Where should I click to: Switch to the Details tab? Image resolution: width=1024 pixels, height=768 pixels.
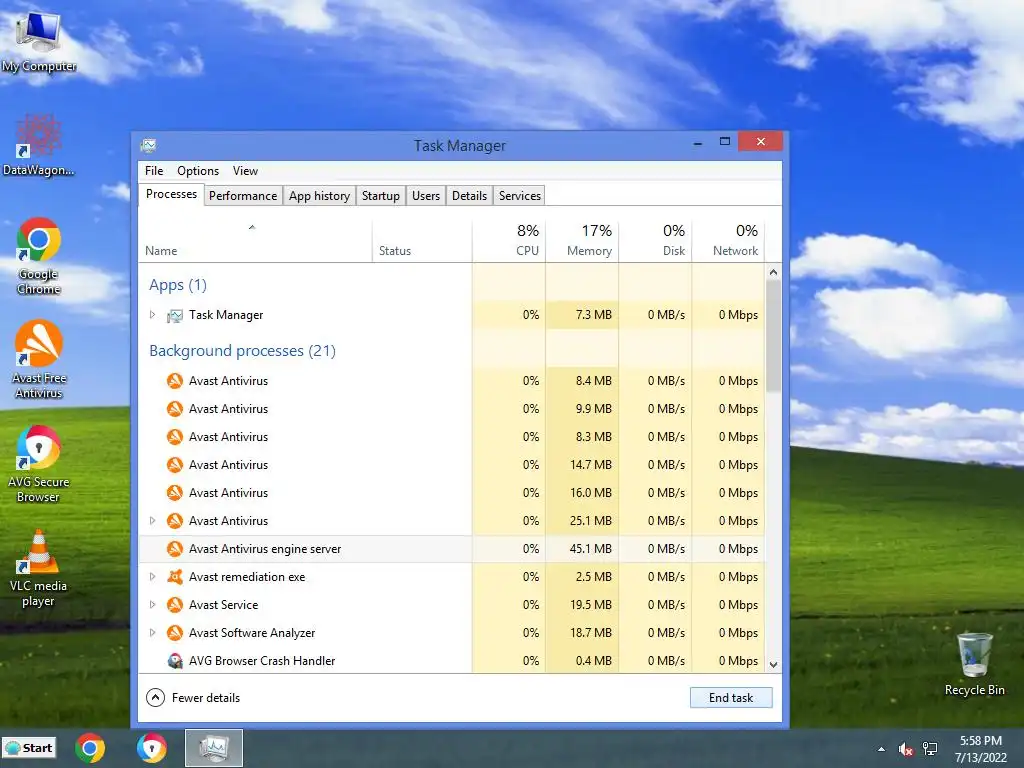coord(470,196)
